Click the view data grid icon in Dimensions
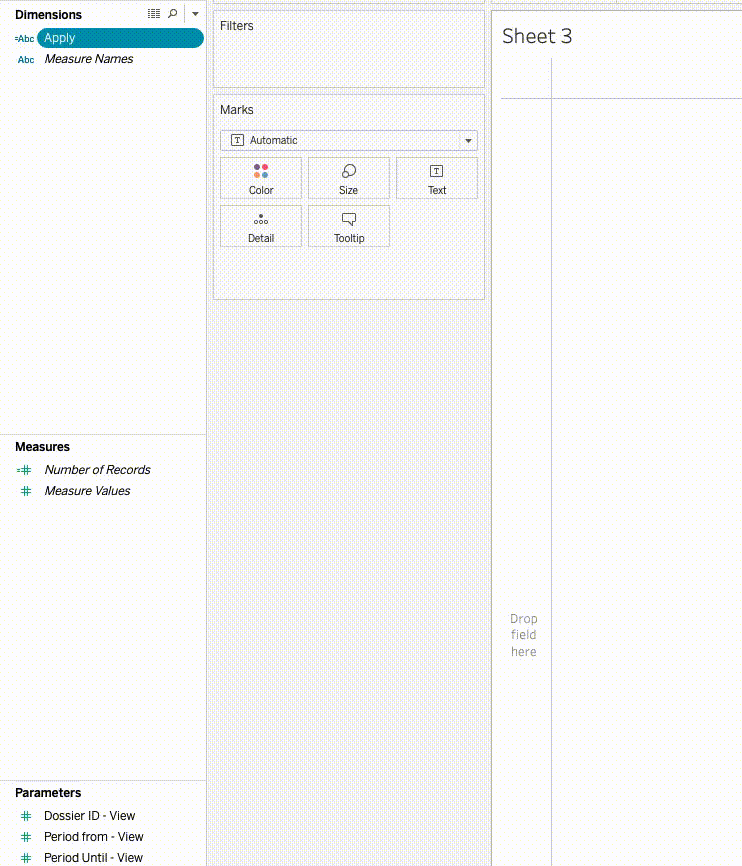Image resolution: width=742 pixels, height=866 pixels. tap(153, 14)
